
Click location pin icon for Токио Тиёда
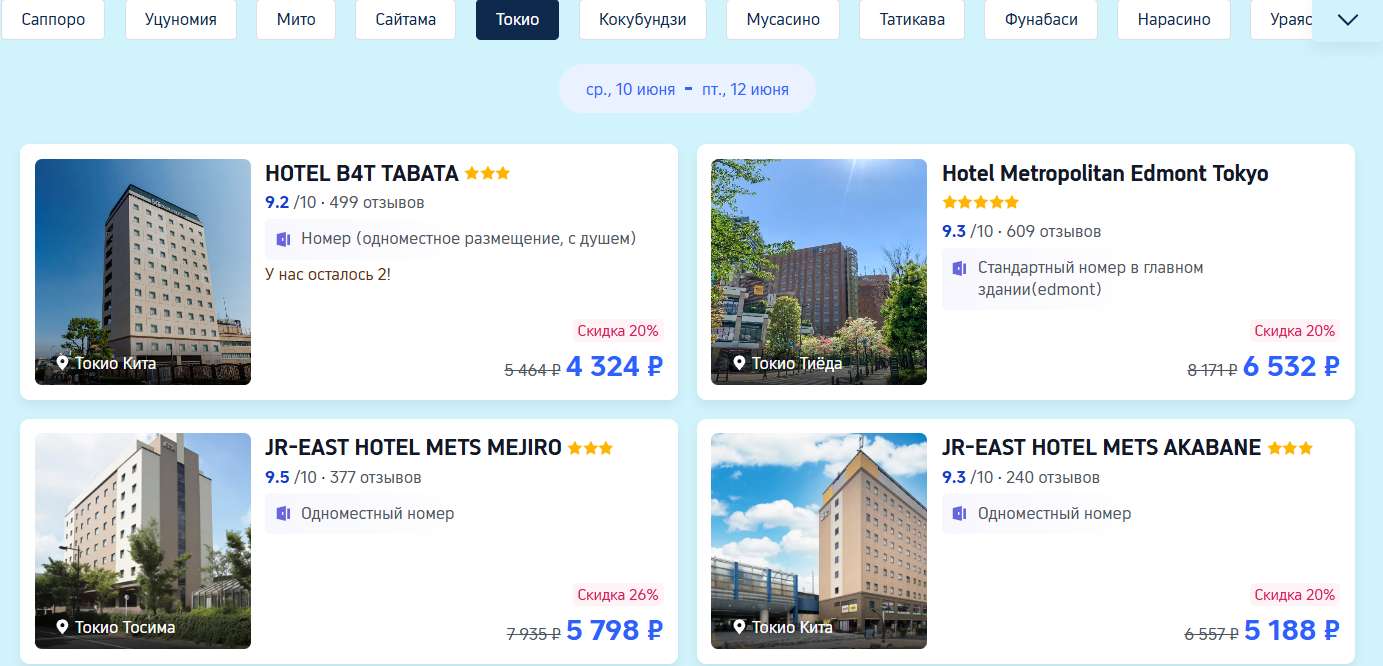coord(739,363)
